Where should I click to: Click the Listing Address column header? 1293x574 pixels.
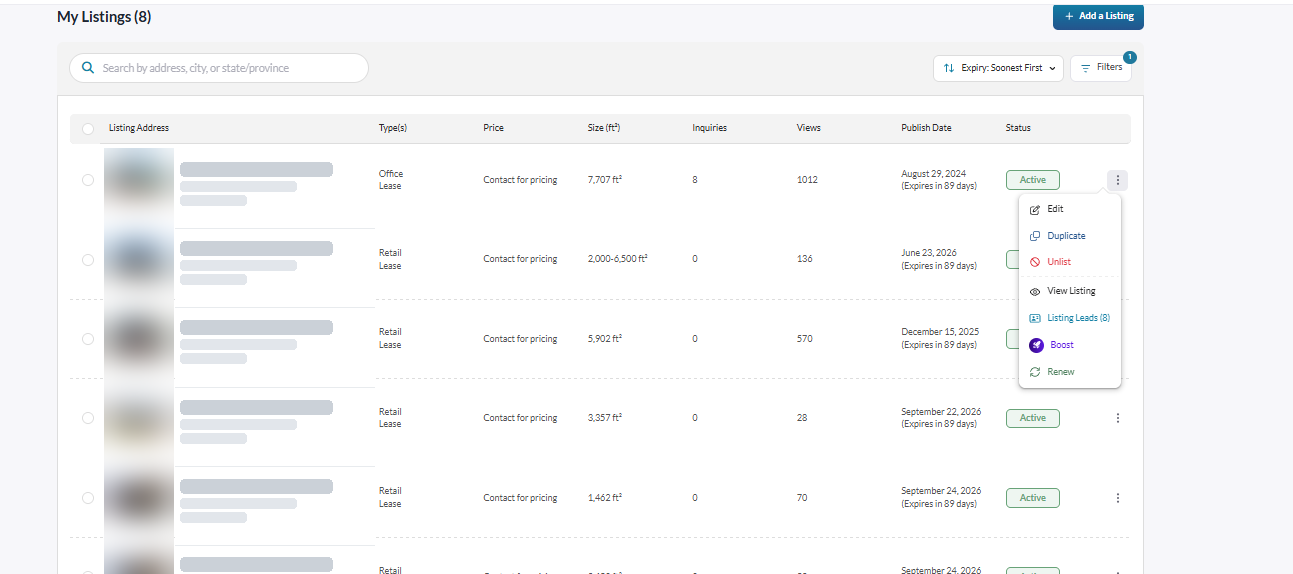coord(139,128)
